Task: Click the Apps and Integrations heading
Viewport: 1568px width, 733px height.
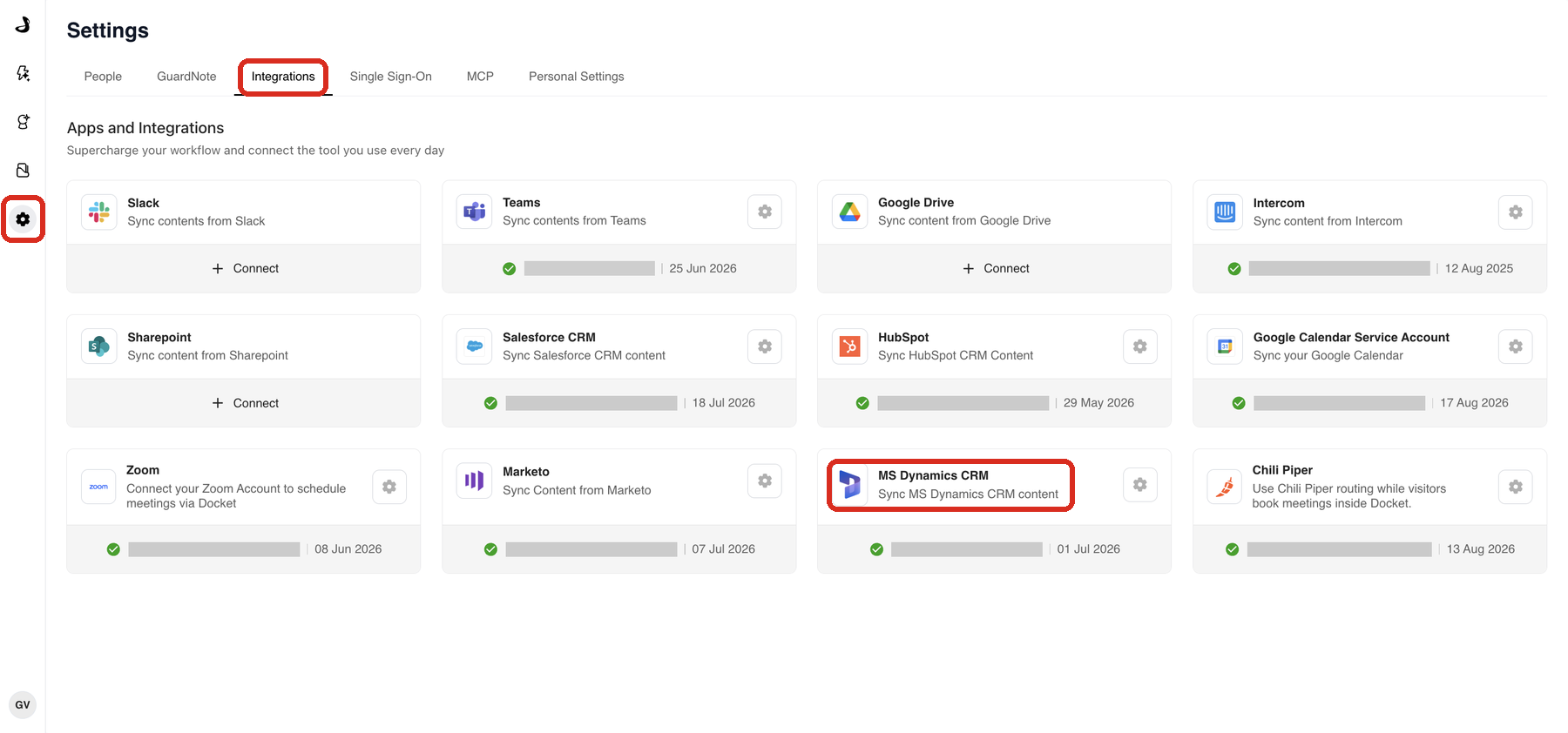Action: tap(145, 128)
